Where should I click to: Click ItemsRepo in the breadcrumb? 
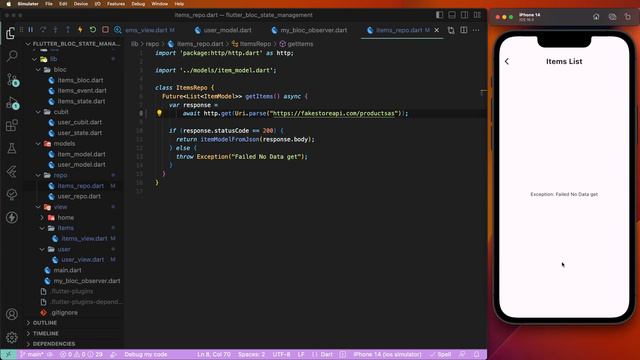[x=255, y=44]
